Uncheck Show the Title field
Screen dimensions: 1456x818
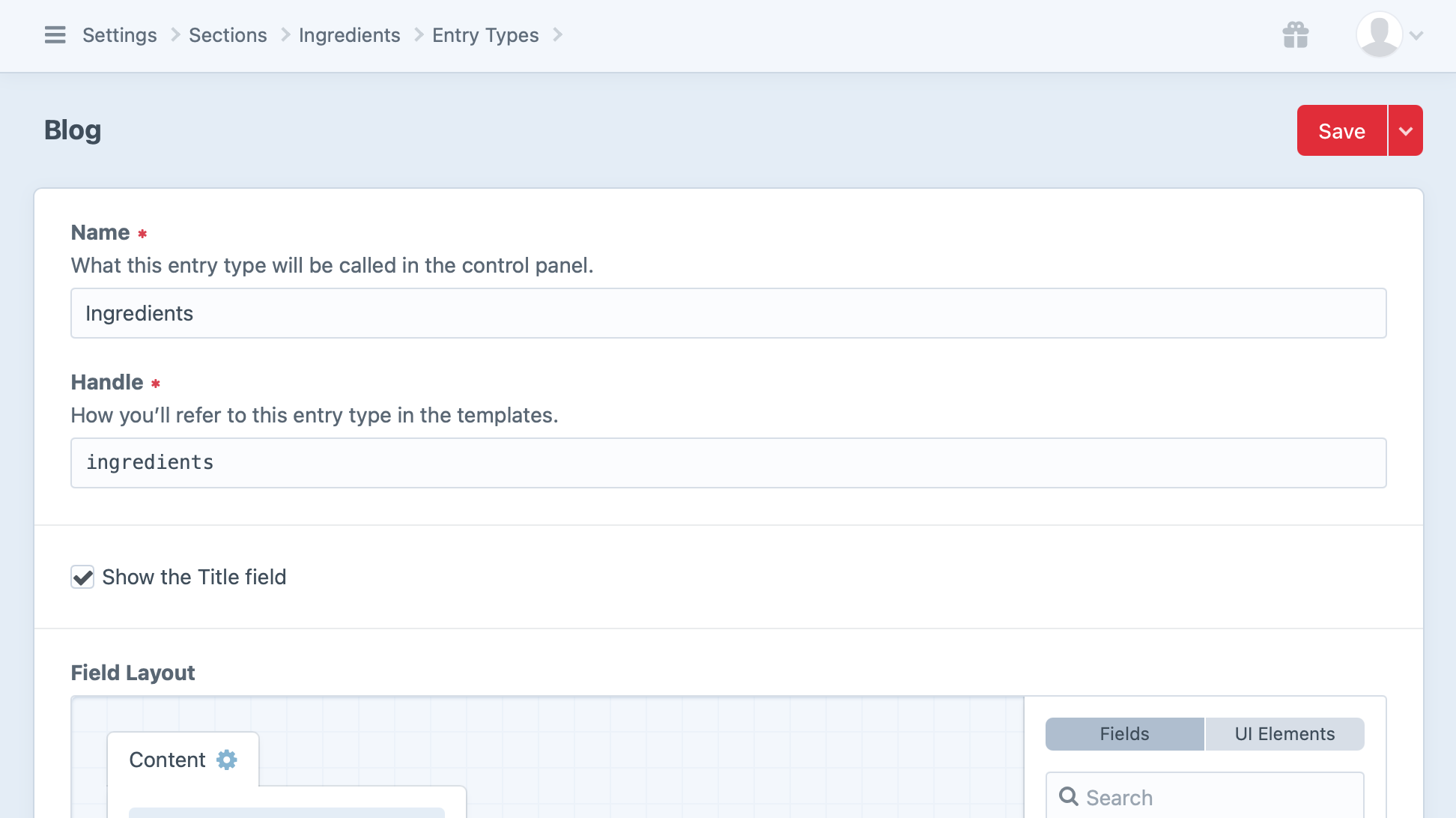[82, 577]
